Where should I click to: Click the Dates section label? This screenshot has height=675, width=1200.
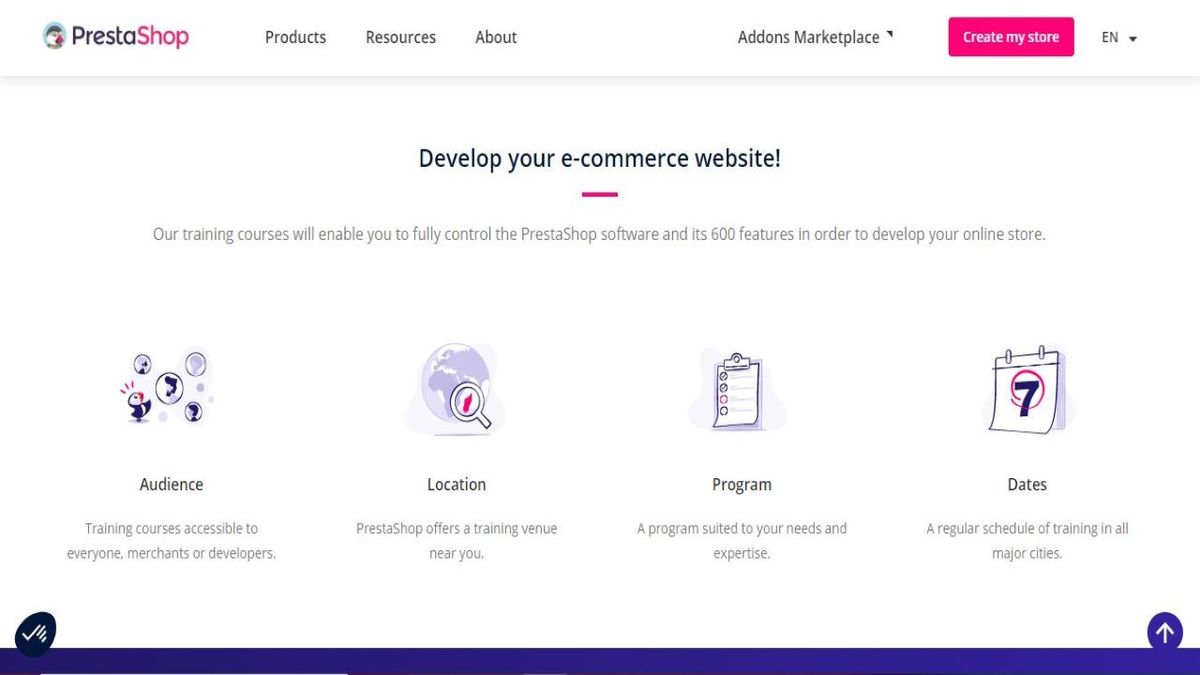[x=1027, y=484]
